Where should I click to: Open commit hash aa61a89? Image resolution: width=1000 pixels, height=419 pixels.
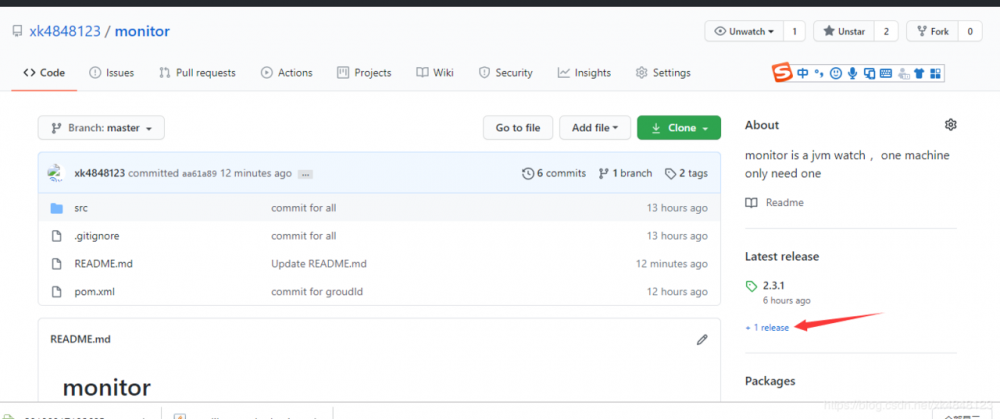tap(200, 173)
